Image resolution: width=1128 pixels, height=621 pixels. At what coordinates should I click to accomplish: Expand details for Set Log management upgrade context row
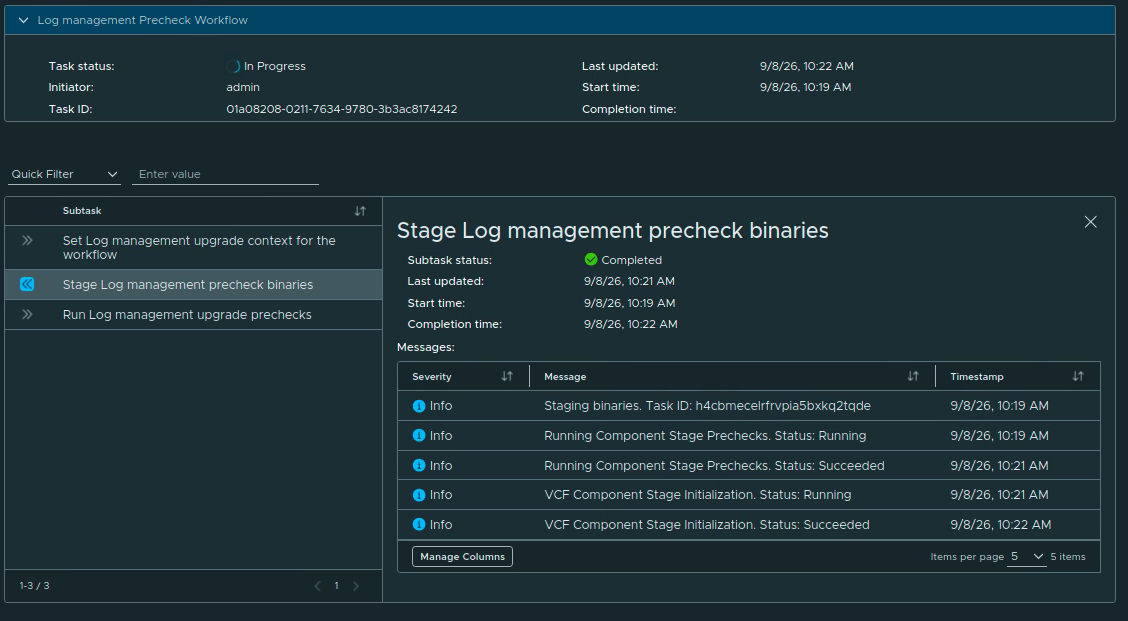[x=27, y=240]
